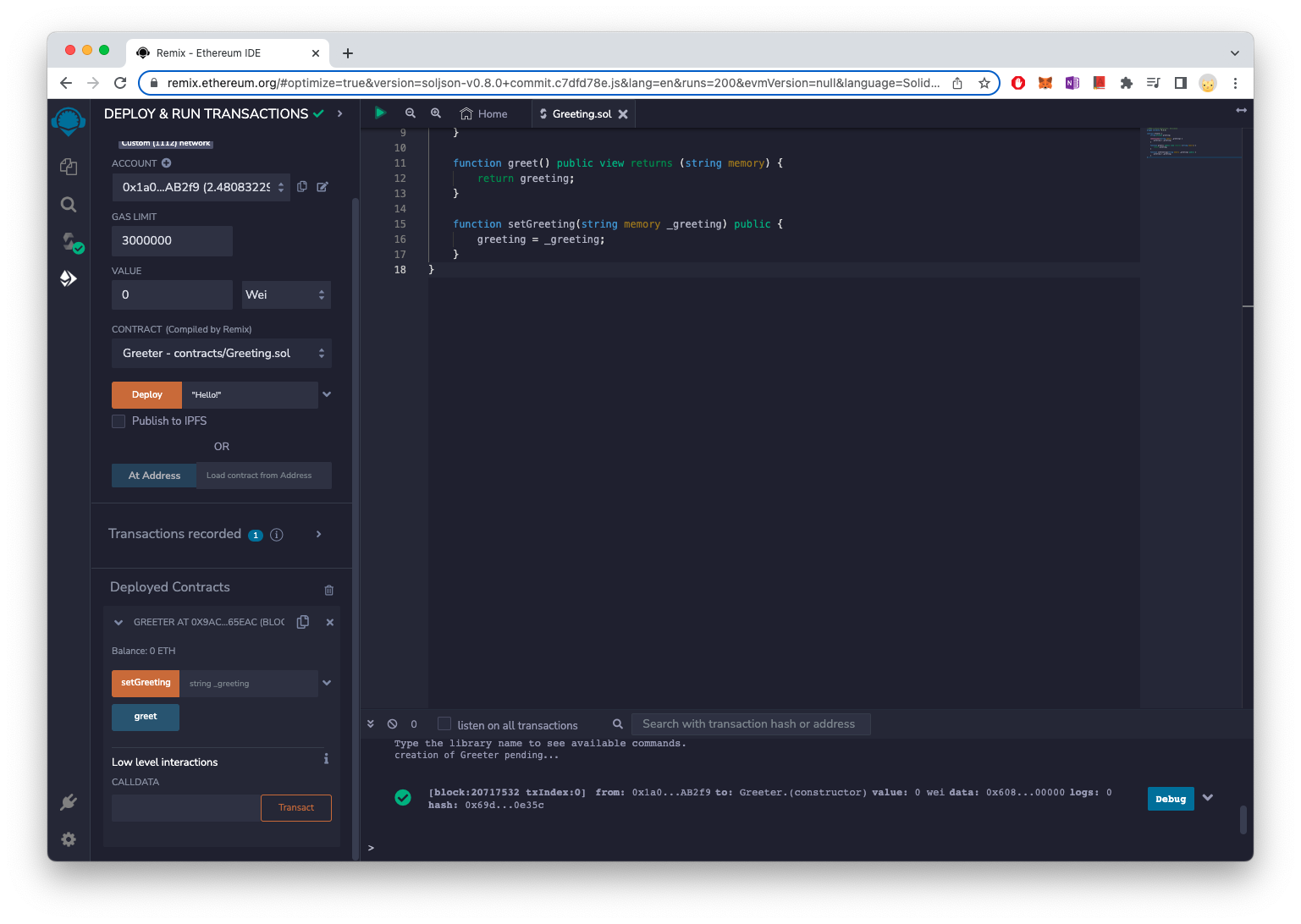Click the setGreeting string parameter field
Screen dimensions: 1301x924
249,684
